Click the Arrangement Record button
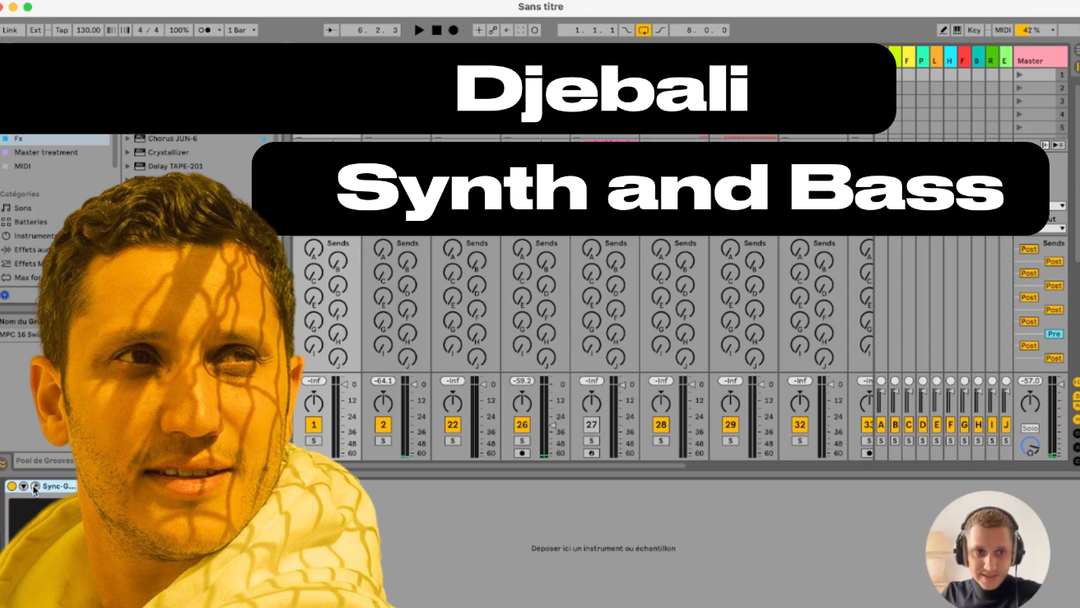1080x608 pixels. (453, 30)
